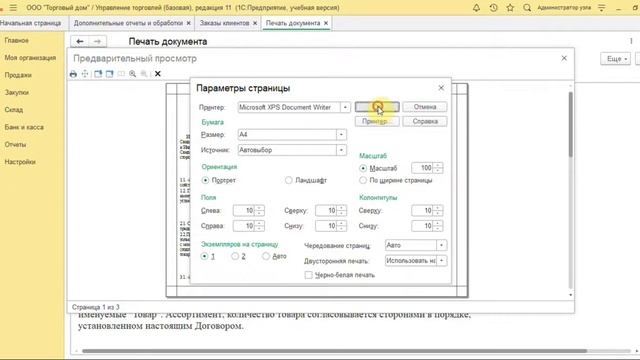Open Закупки section
The image size is (640, 360).
[x=17, y=93]
